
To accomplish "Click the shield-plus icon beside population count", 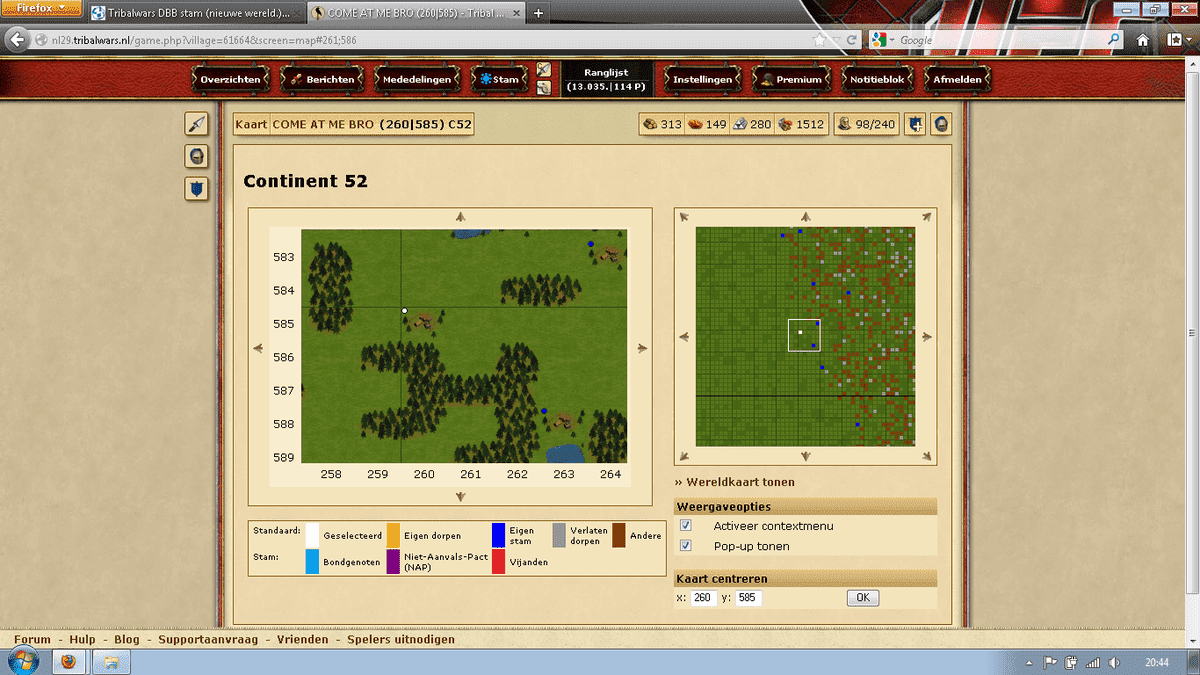I will [x=915, y=125].
